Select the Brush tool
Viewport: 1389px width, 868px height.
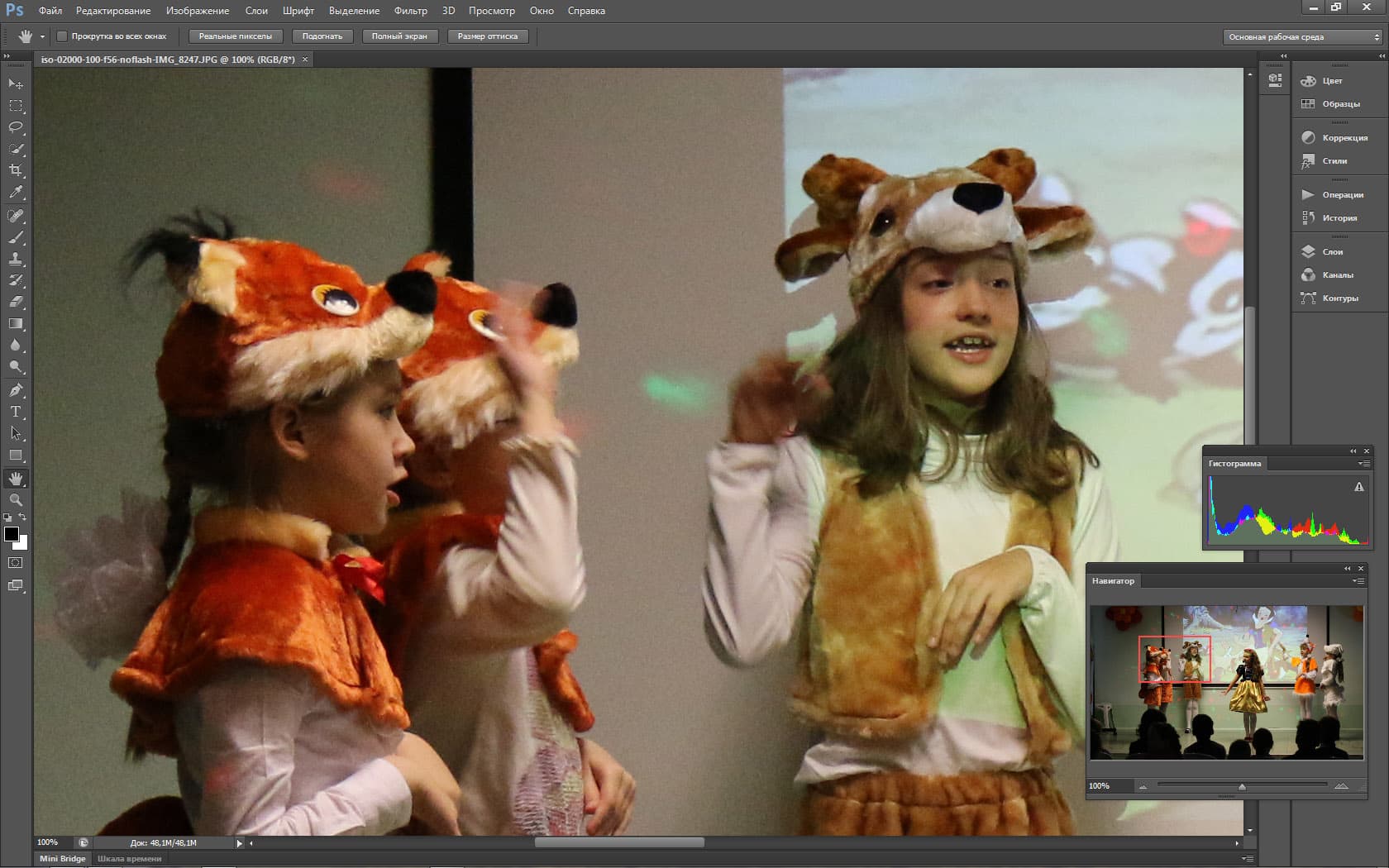click(x=16, y=237)
